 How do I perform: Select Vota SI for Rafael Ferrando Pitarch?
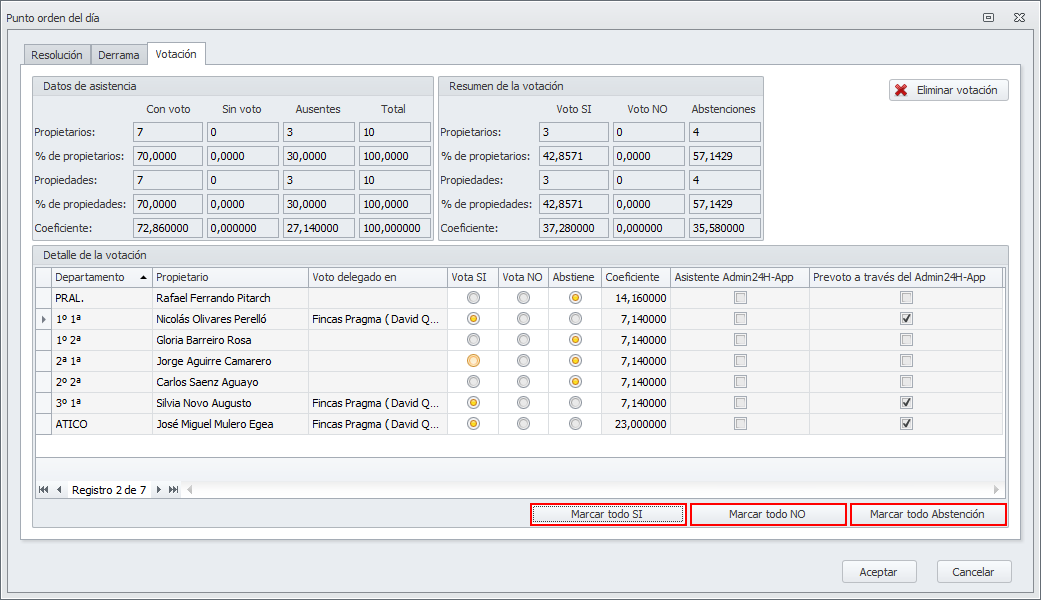click(x=473, y=298)
